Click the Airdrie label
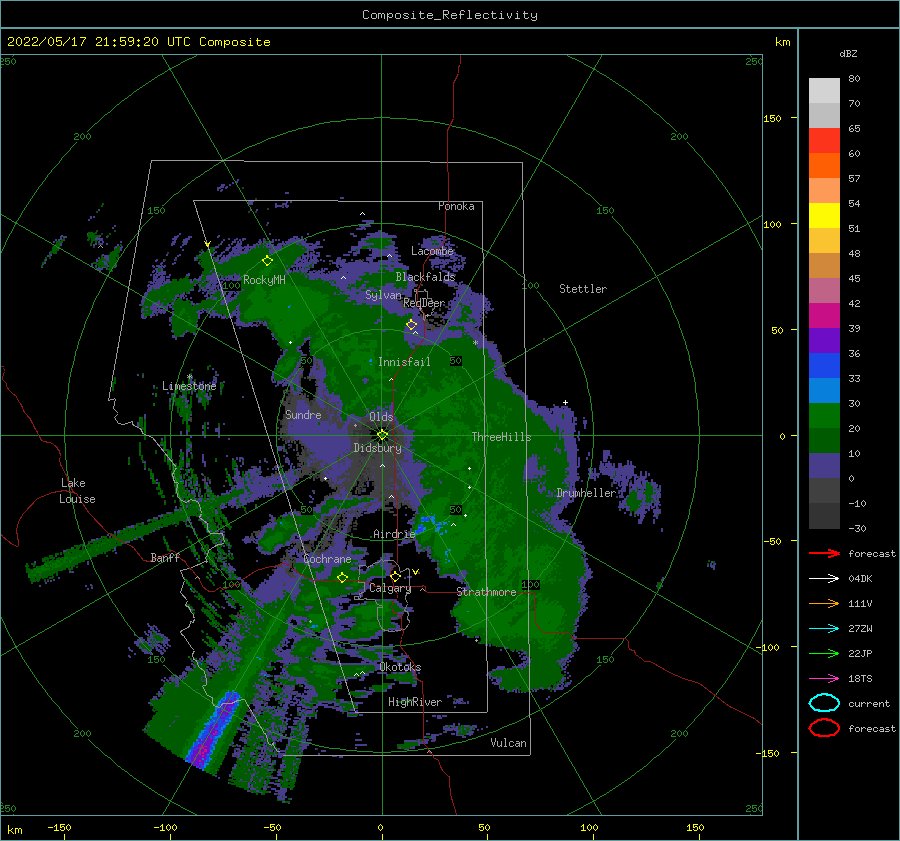The image size is (900, 841). coord(394,534)
